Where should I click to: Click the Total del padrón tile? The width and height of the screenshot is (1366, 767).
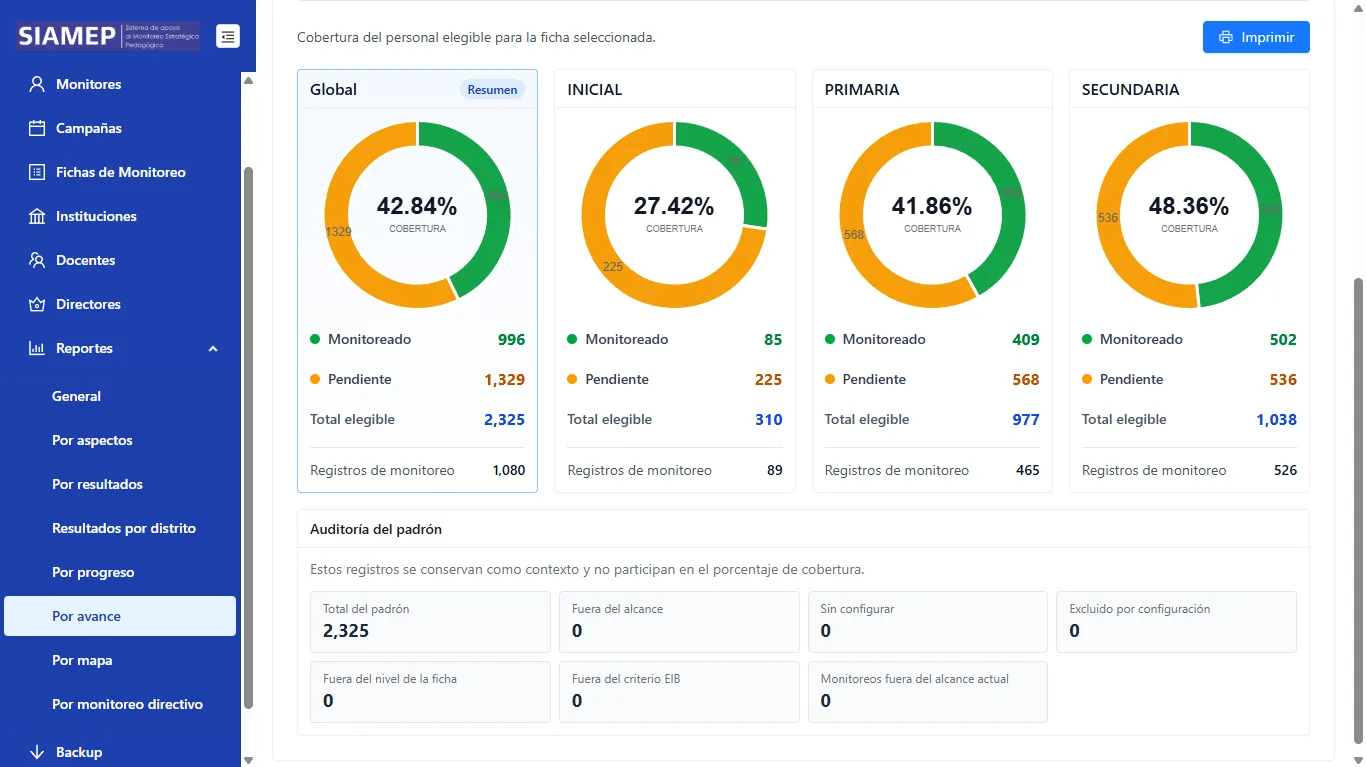(430, 622)
